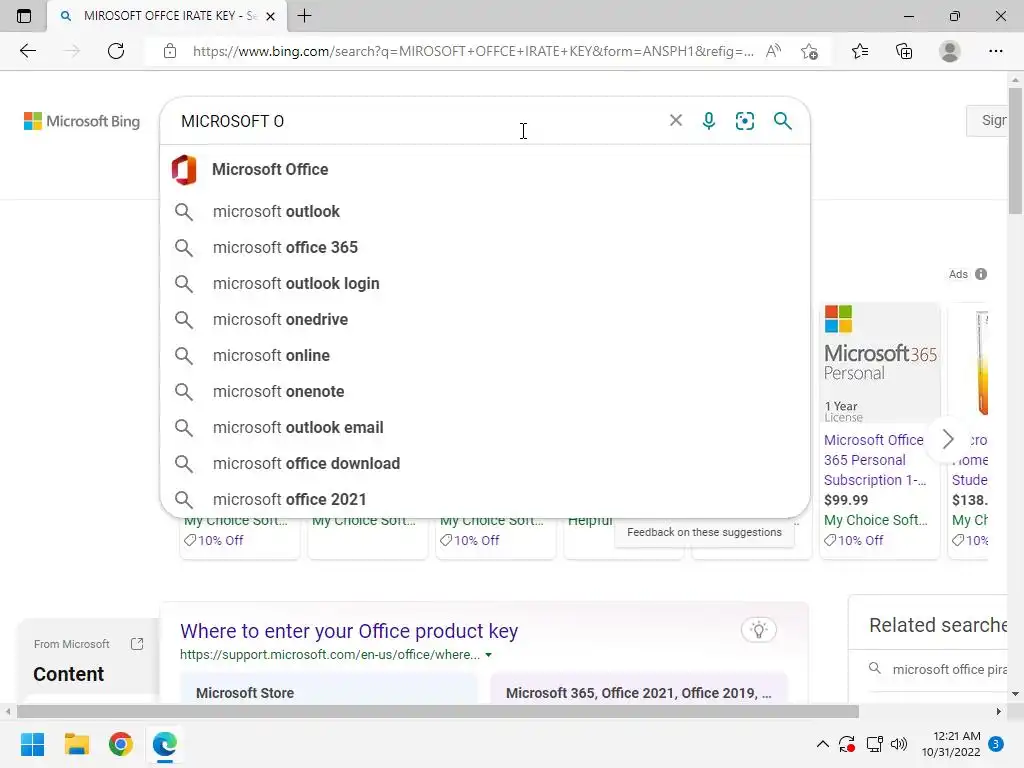Choose the microsoft outlook email suggestion
Viewport: 1024px width, 768px height.
(x=485, y=427)
